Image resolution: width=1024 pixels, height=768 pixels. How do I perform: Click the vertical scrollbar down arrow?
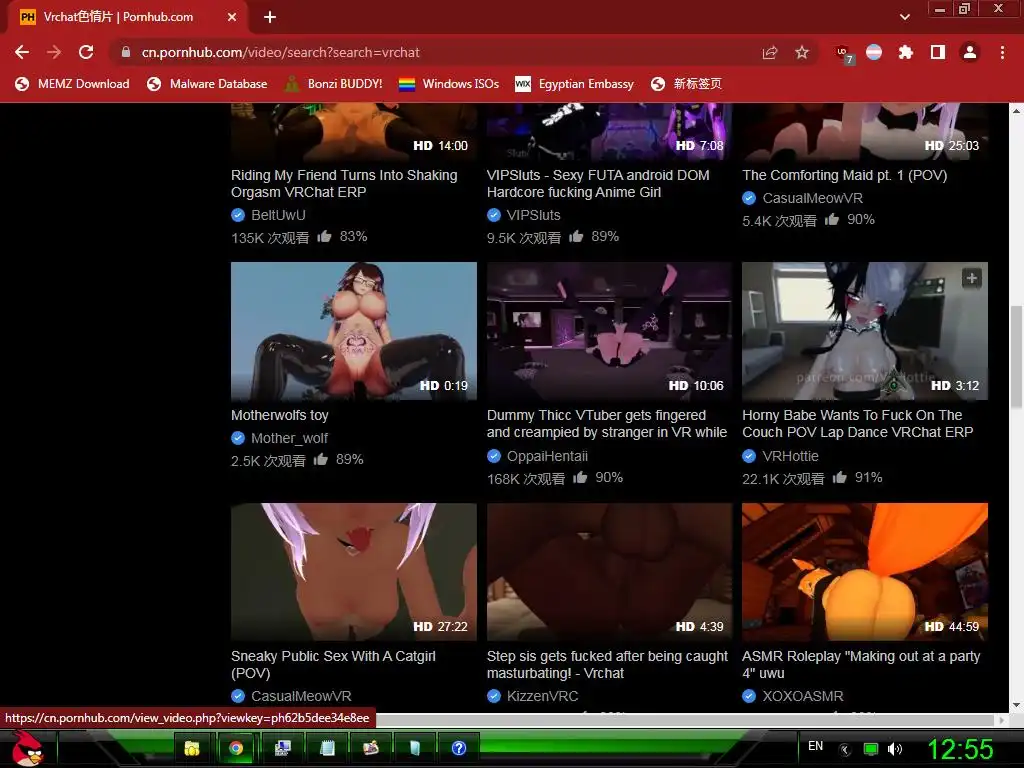[x=1017, y=705]
